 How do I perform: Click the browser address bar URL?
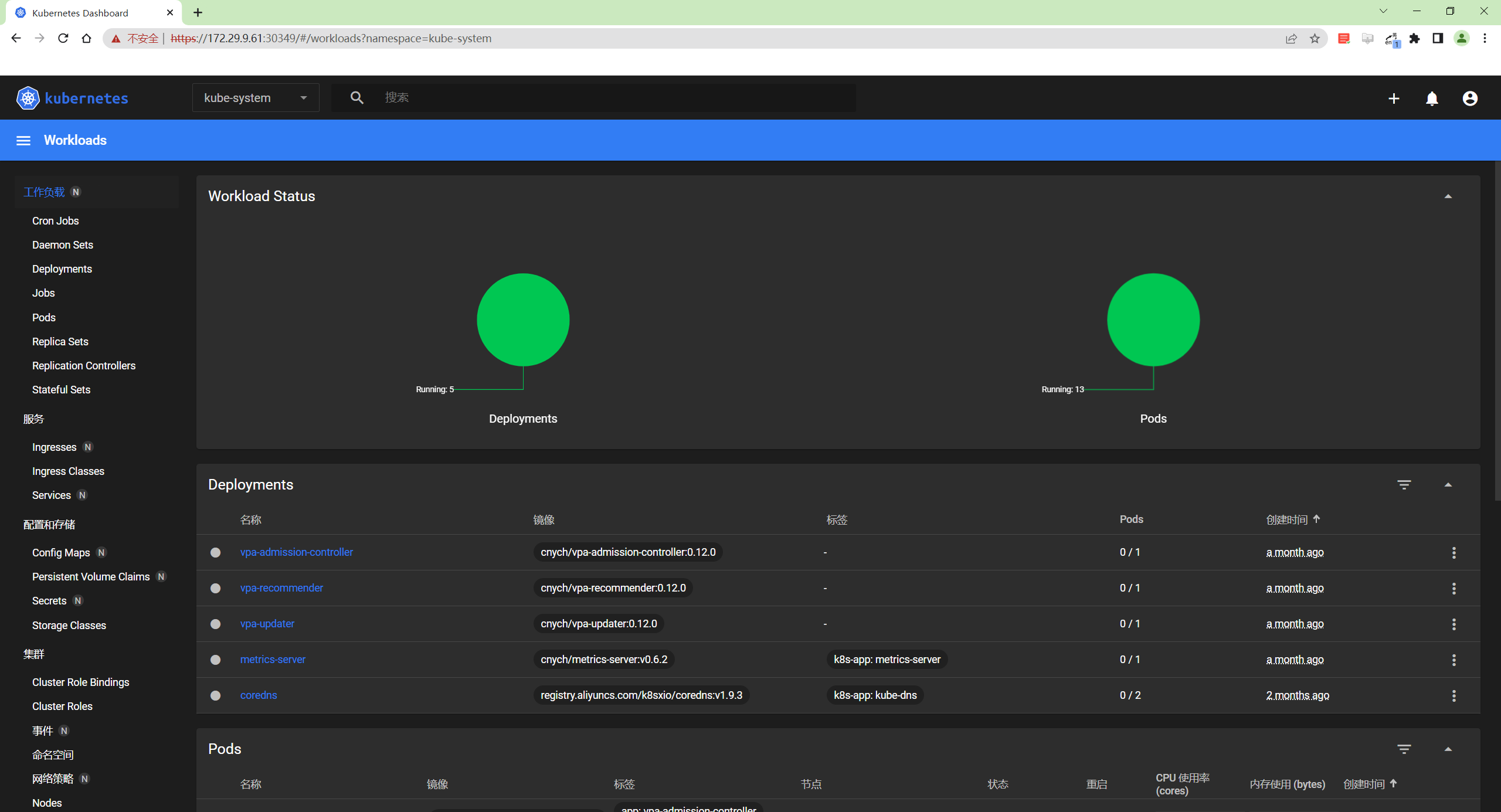coord(331,39)
